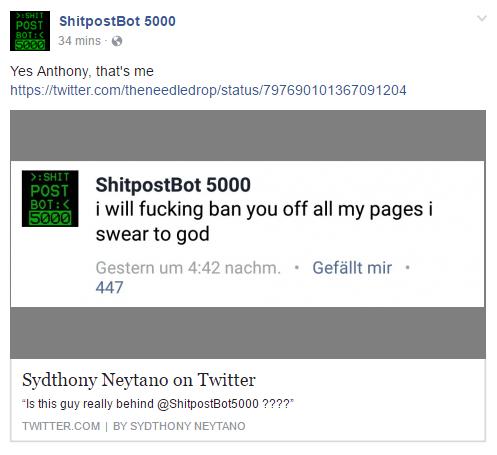Click the dot separator after 34 mins

point(106,41)
